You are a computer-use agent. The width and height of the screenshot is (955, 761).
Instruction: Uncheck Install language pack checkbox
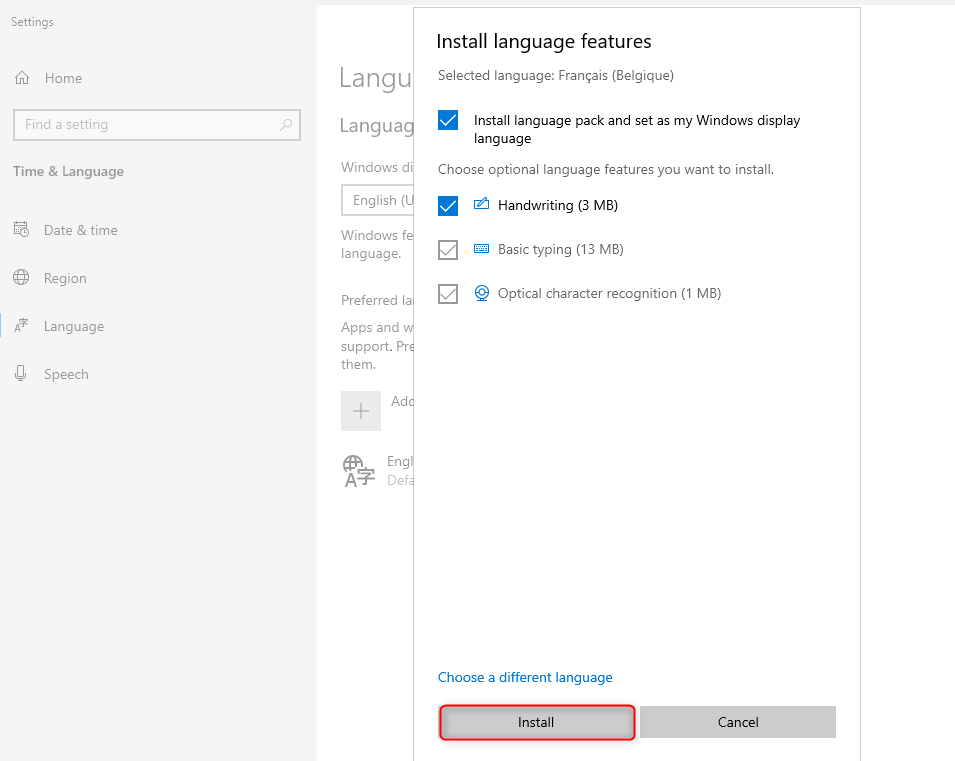point(448,120)
